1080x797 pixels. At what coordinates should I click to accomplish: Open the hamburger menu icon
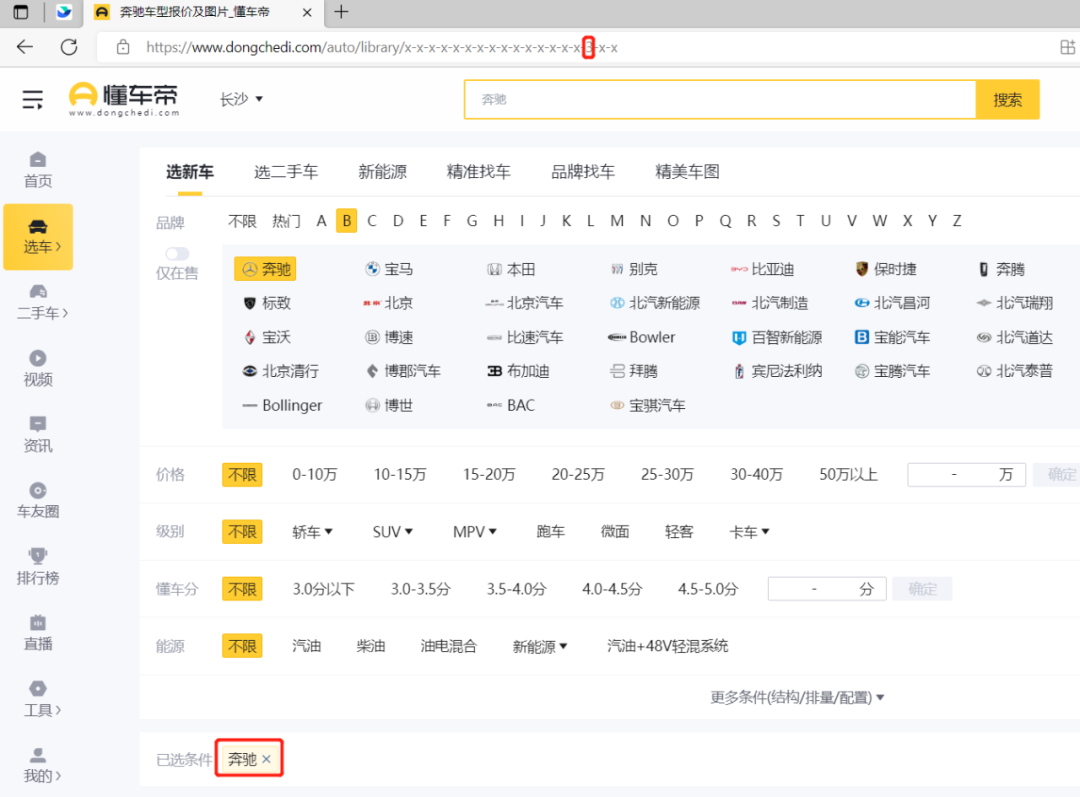coord(32,99)
